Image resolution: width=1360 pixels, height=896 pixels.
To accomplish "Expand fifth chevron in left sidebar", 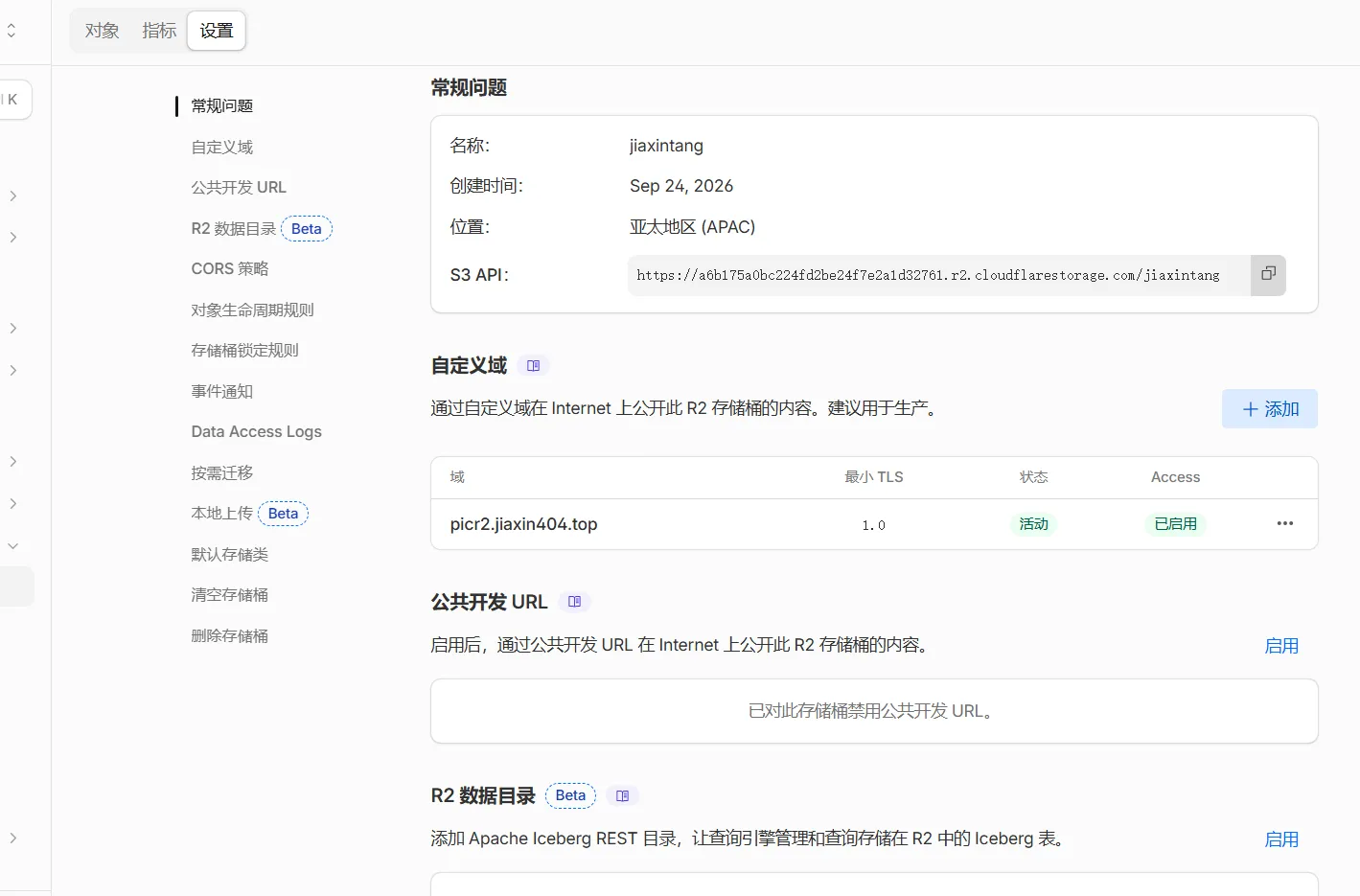I will (13, 461).
